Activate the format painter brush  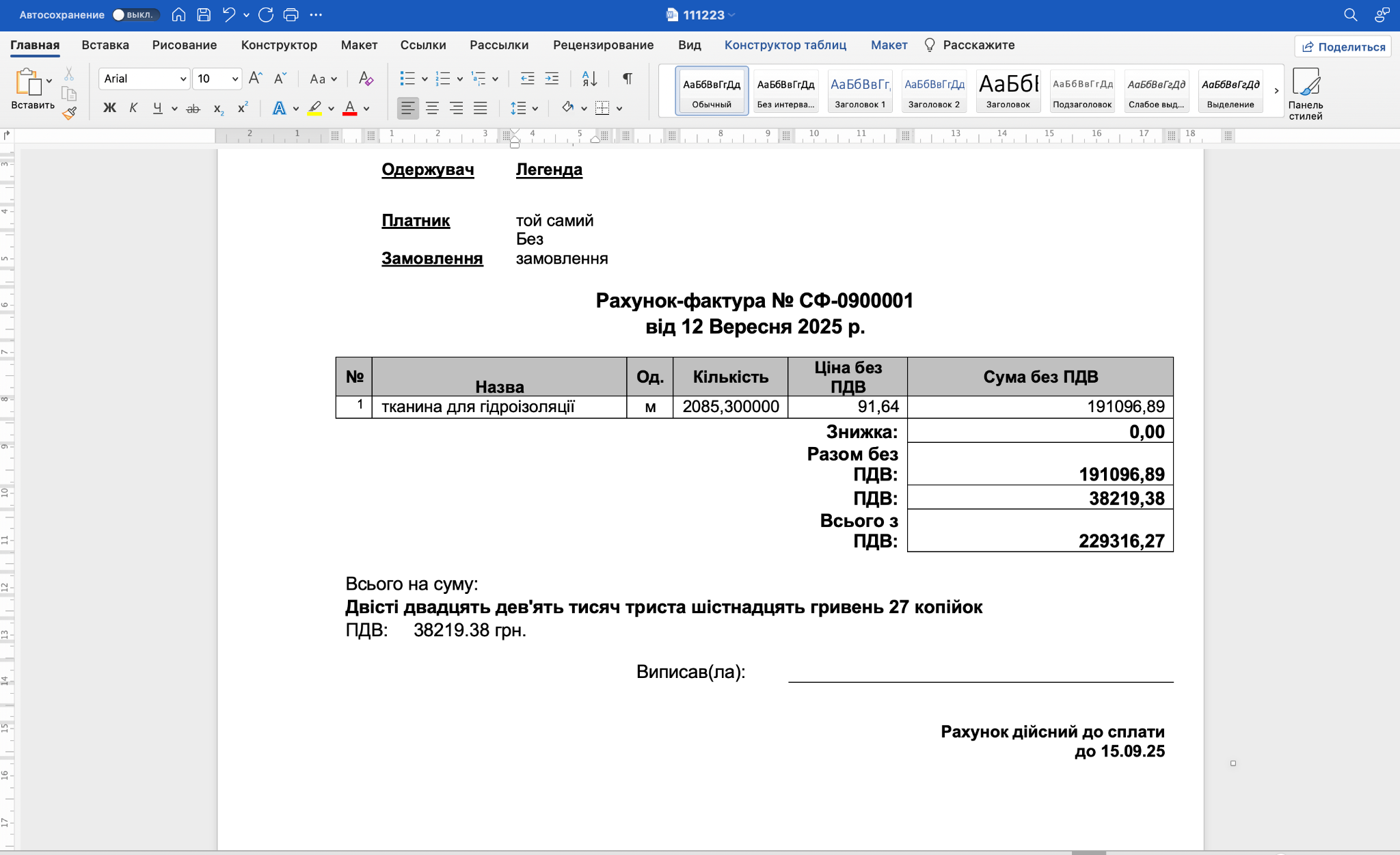pyautogui.click(x=69, y=113)
